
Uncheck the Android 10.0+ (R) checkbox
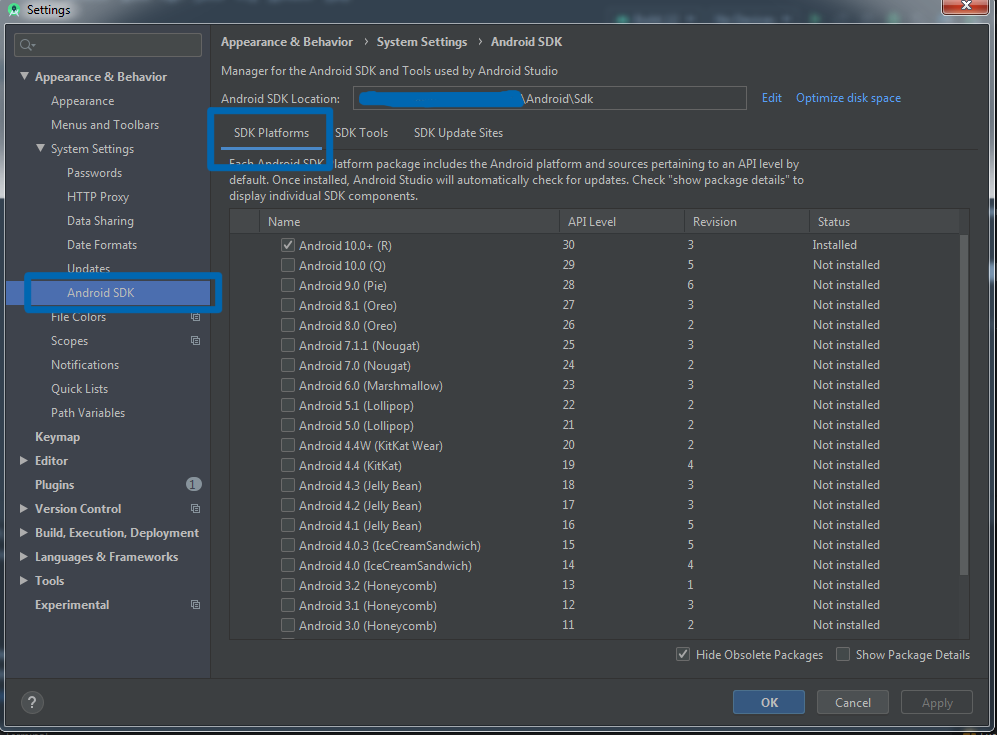pos(287,245)
